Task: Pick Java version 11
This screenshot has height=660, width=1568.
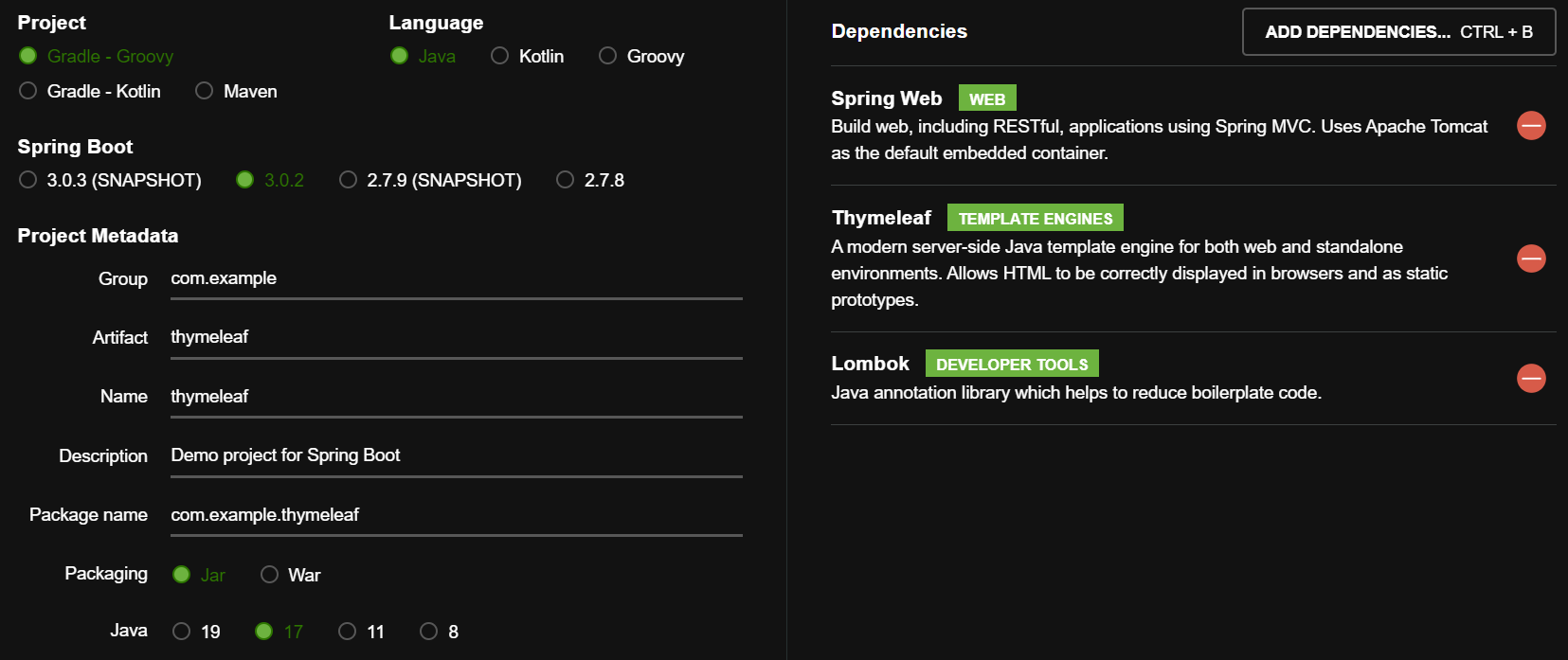Action: click(x=362, y=632)
